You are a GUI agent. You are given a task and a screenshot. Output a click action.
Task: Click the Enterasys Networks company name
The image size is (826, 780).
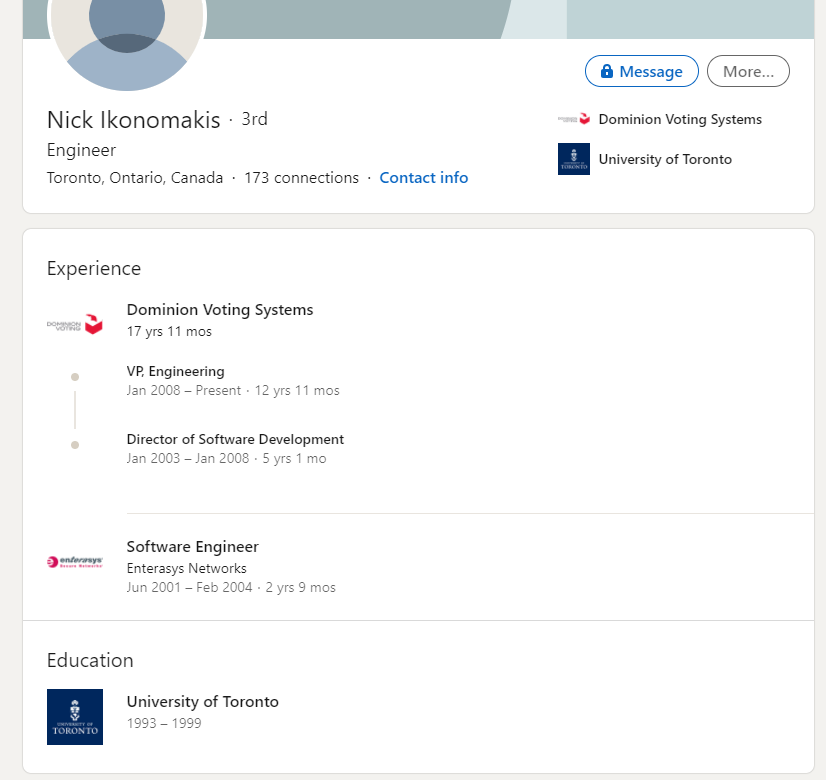point(186,568)
